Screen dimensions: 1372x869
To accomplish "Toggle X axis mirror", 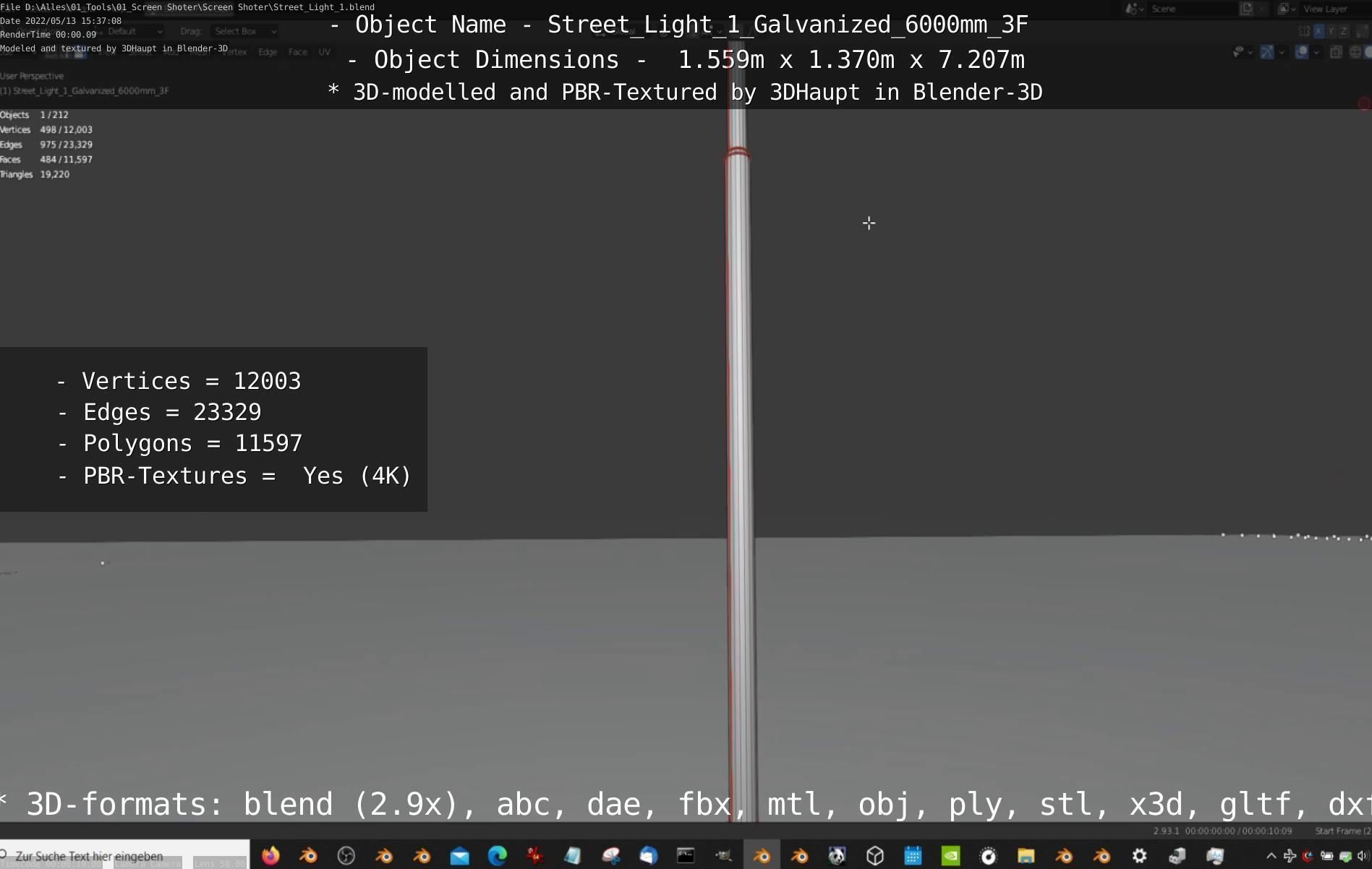I will point(1319,31).
